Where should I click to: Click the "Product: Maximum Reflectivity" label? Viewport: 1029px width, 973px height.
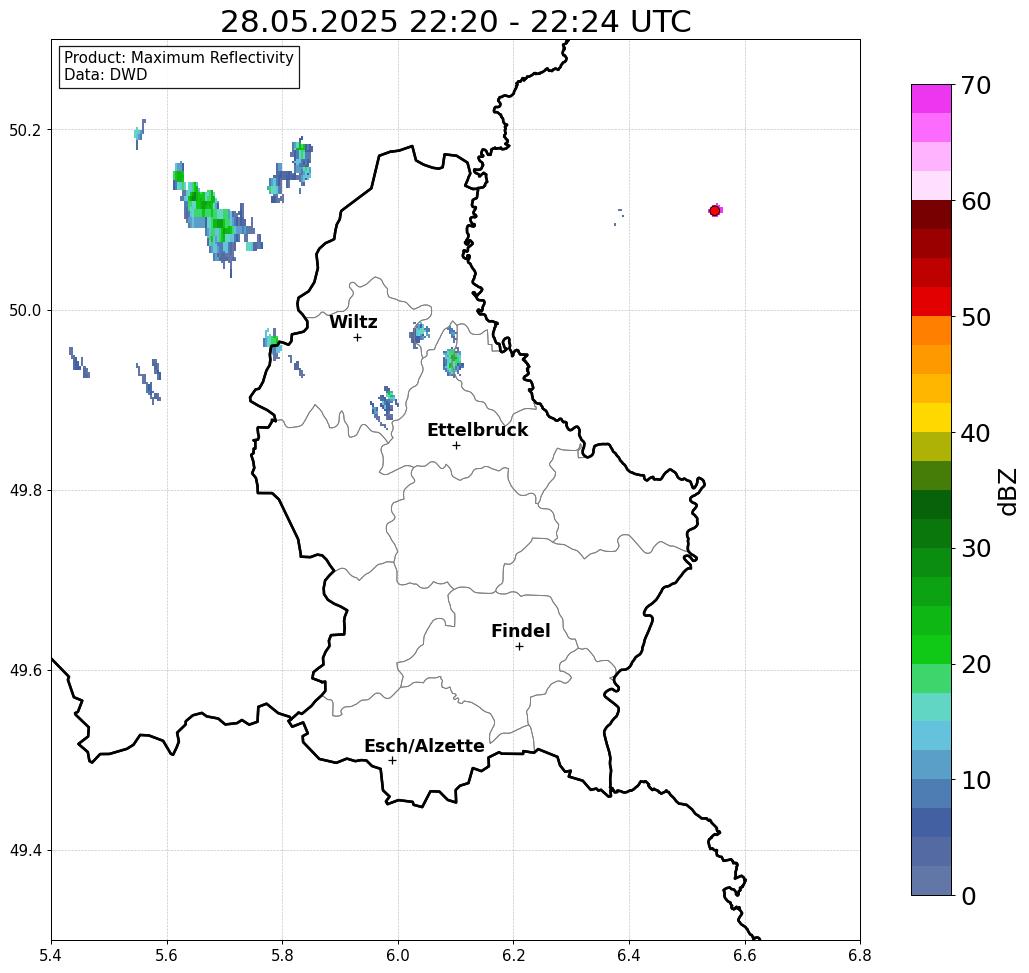pos(178,58)
